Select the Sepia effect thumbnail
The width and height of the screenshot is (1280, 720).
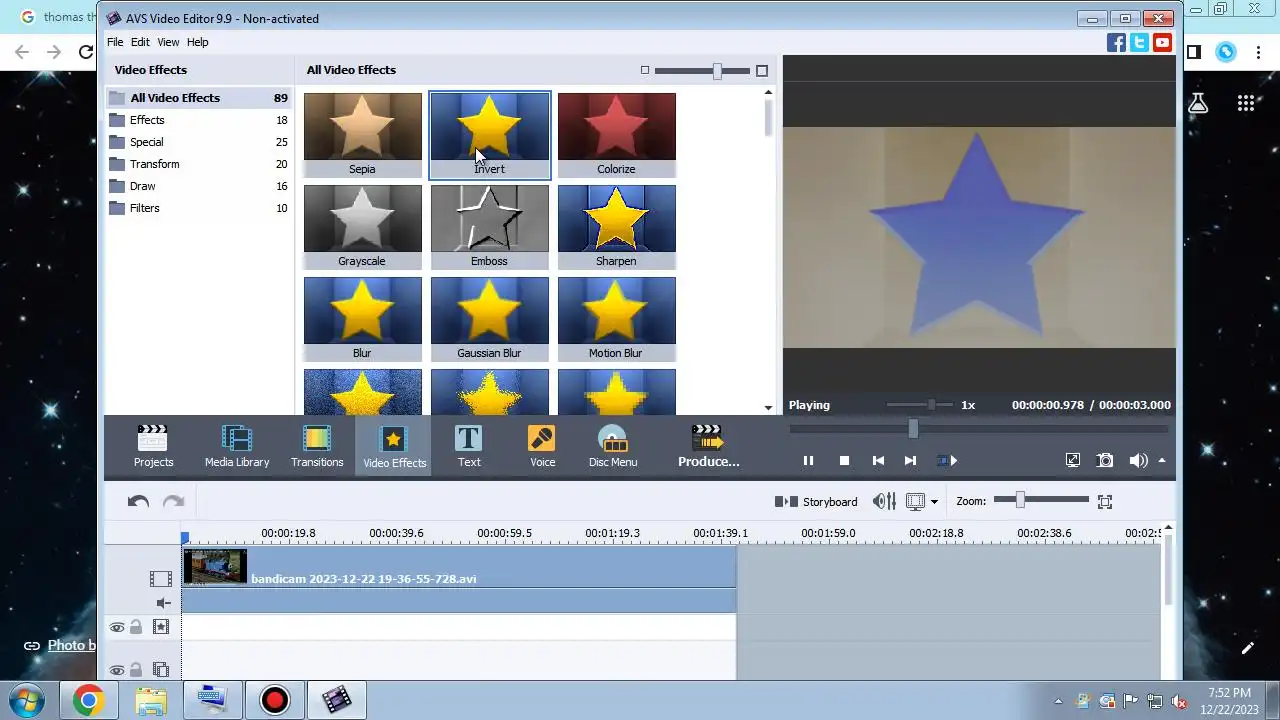tap(362, 135)
